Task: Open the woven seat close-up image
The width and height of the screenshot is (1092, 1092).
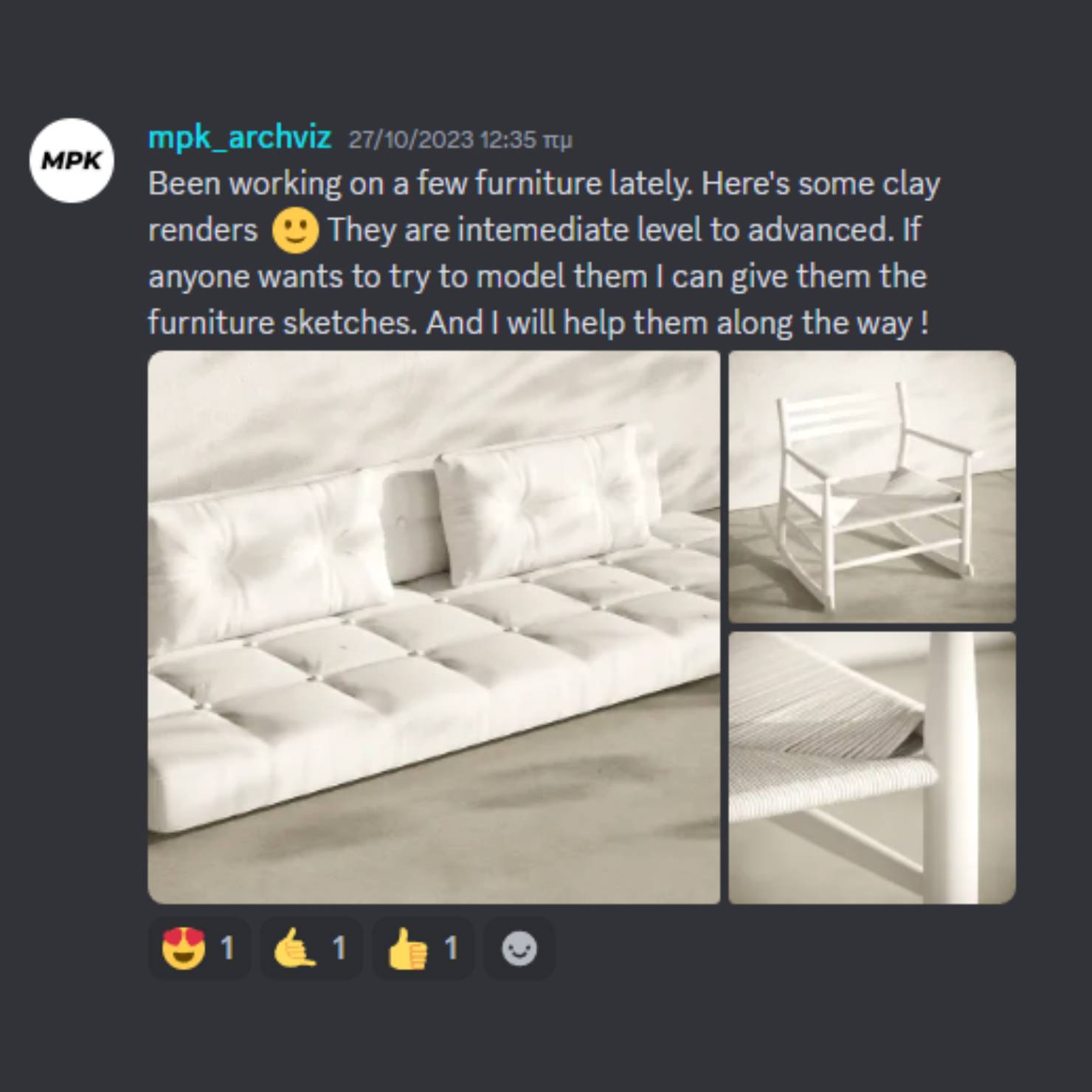Action: [872, 768]
